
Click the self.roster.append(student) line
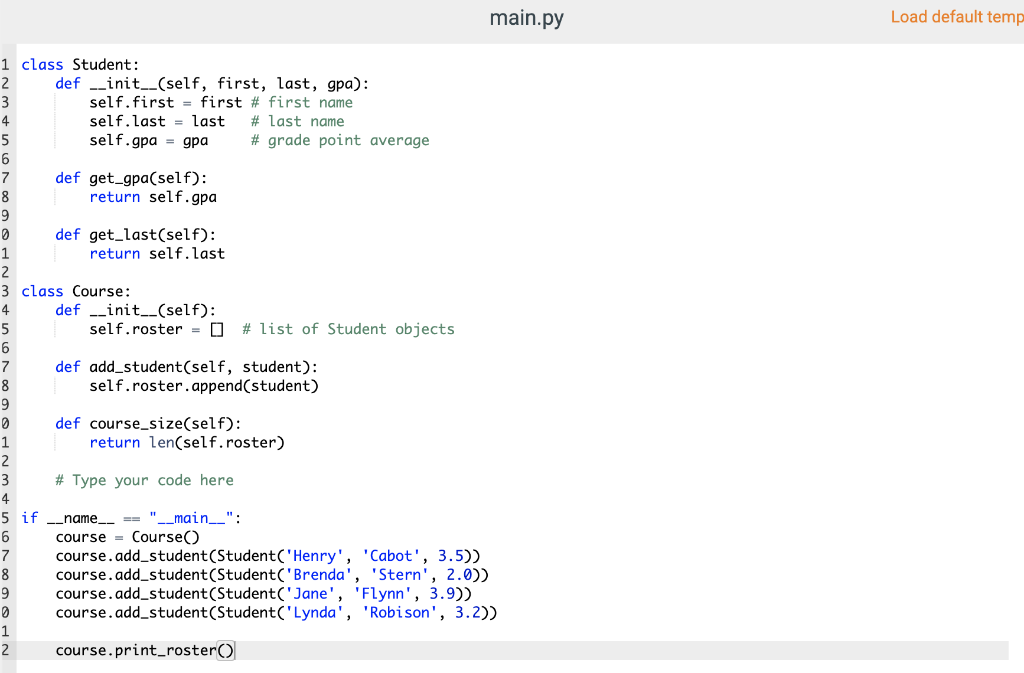[x=204, y=385]
